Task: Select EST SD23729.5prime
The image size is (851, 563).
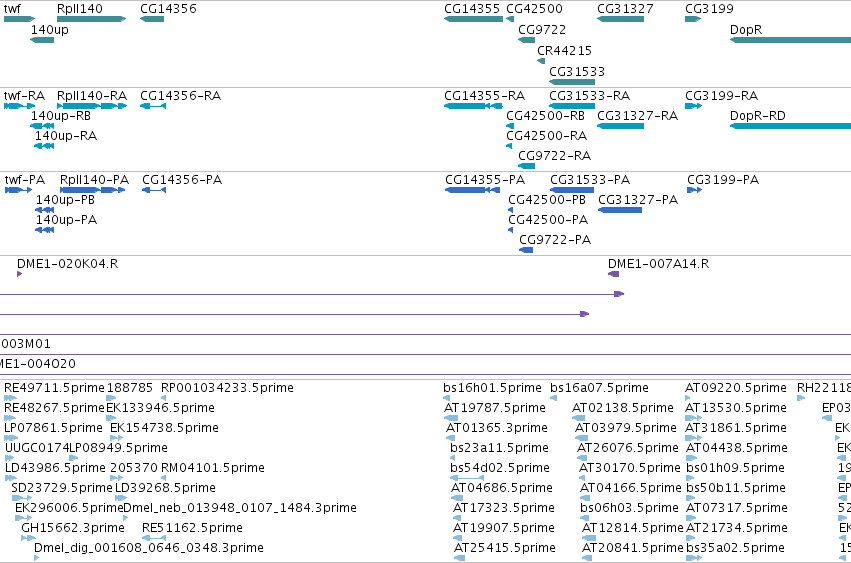Action: [x=61, y=488]
